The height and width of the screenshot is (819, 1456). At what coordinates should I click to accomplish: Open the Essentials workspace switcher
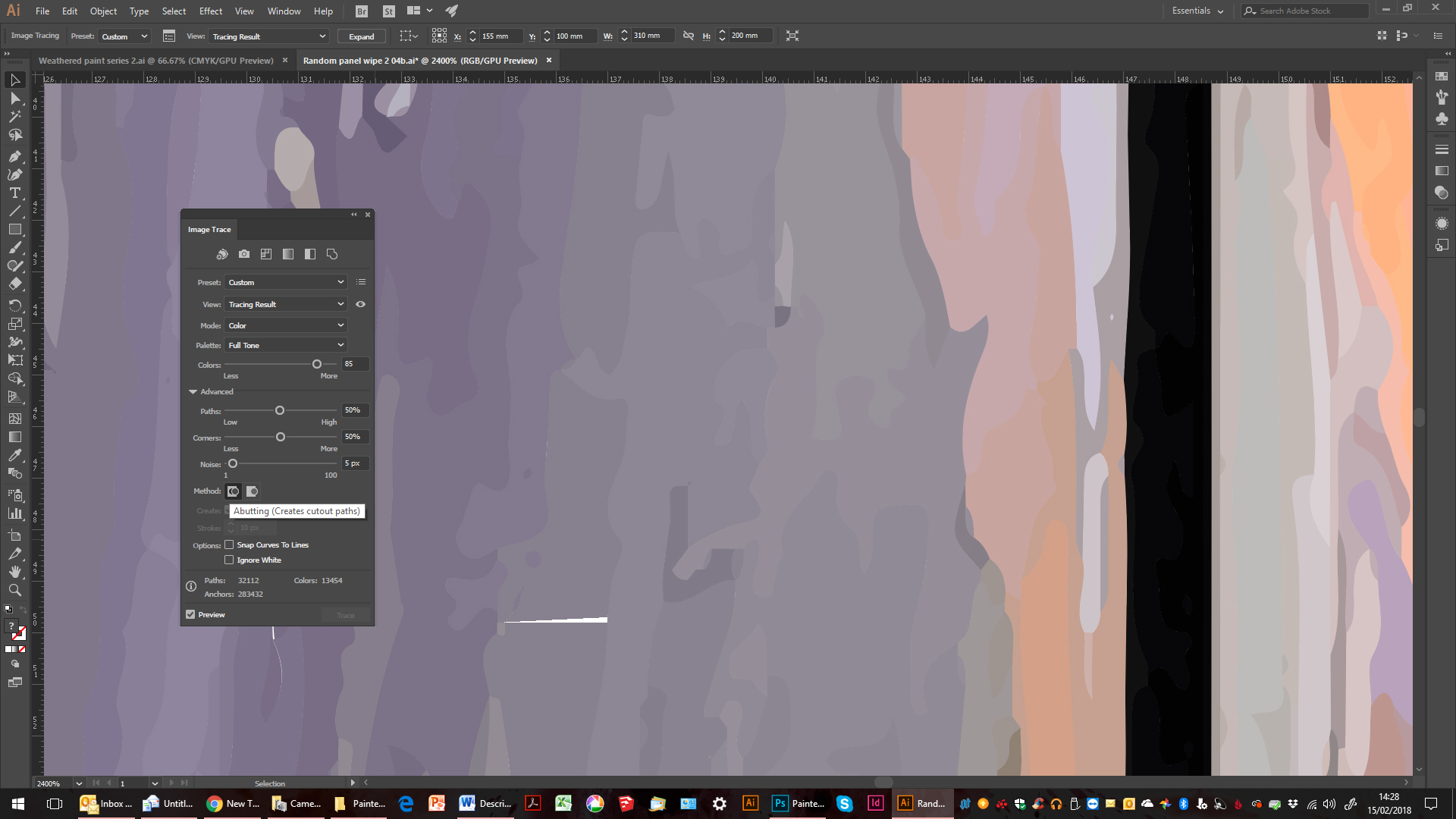1197,11
